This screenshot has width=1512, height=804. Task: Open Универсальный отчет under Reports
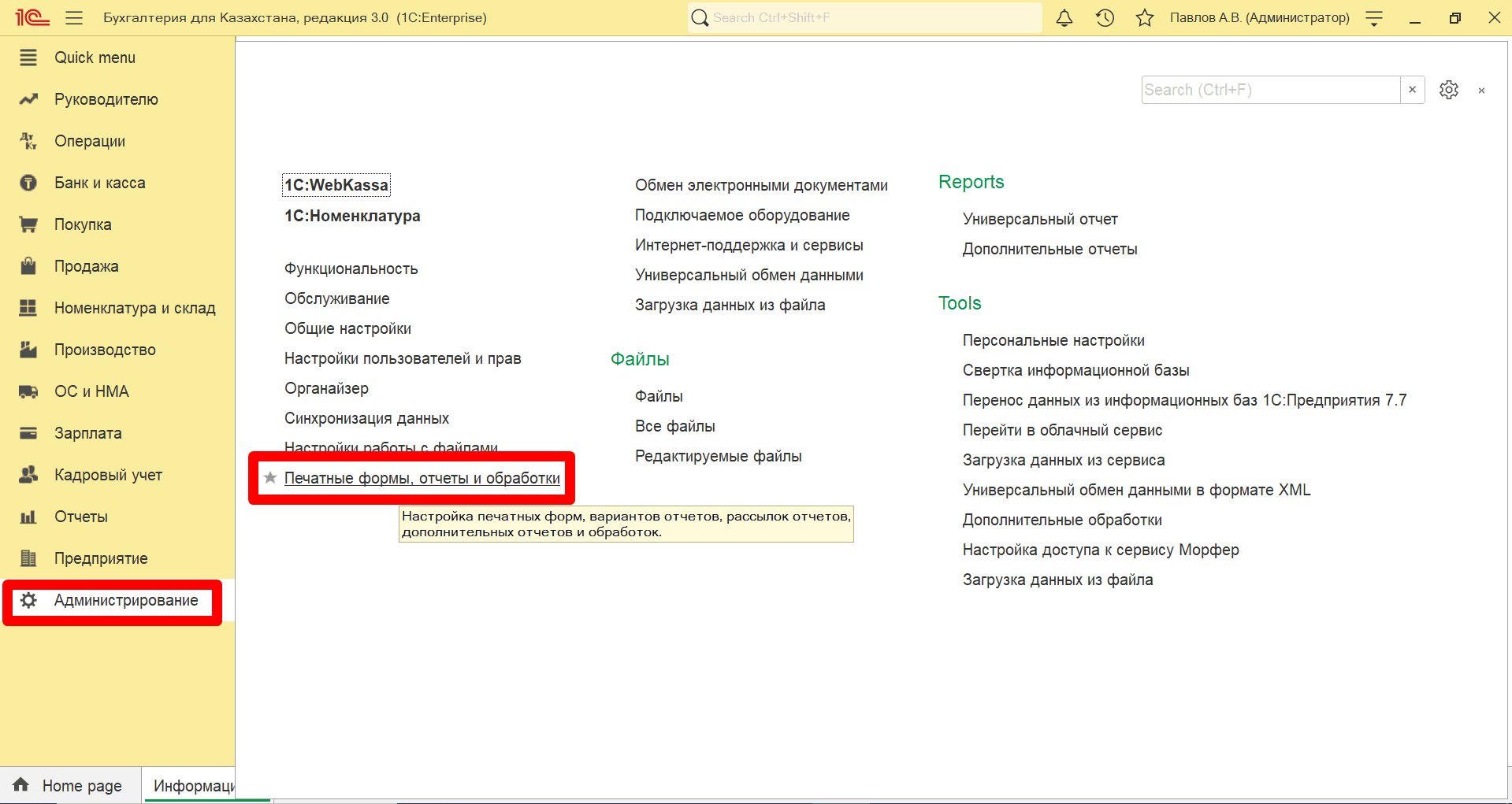pos(1040,219)
